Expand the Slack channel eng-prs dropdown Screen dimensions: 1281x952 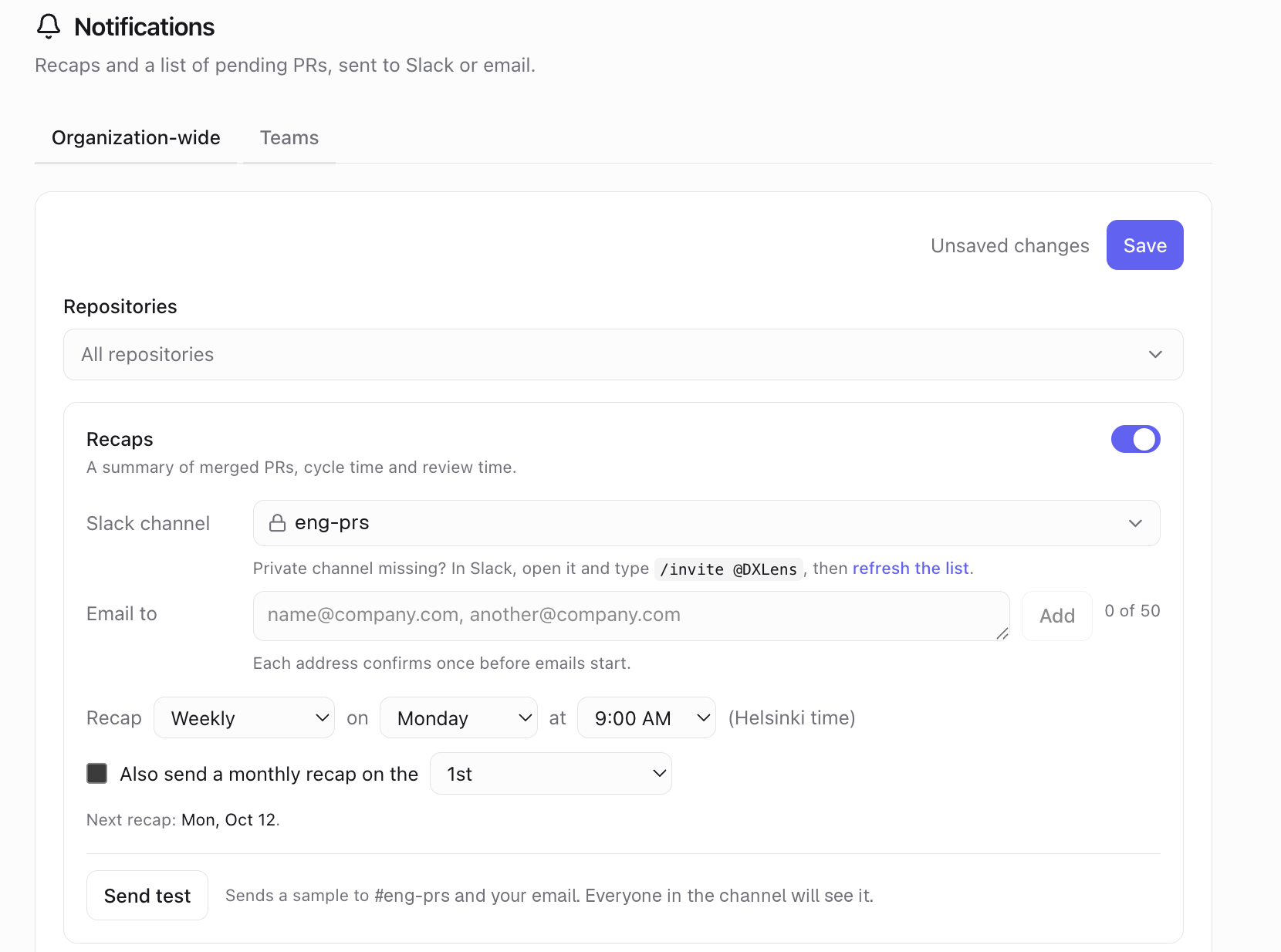point(706,523)
